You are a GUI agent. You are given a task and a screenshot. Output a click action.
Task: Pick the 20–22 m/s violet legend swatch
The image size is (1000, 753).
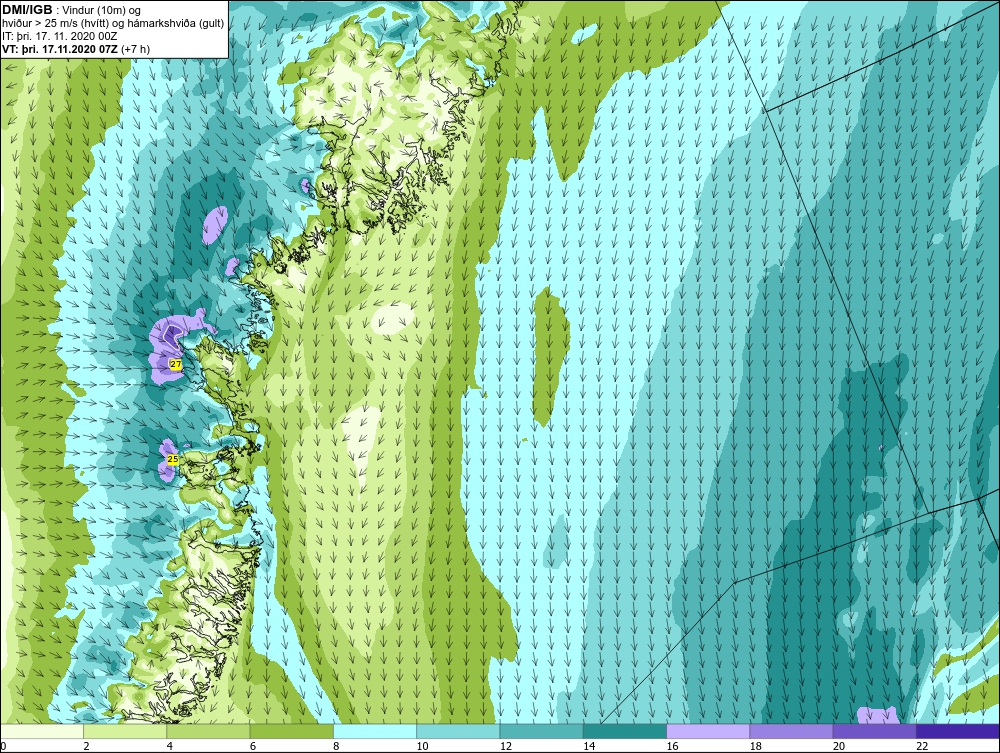click(875, 731)
